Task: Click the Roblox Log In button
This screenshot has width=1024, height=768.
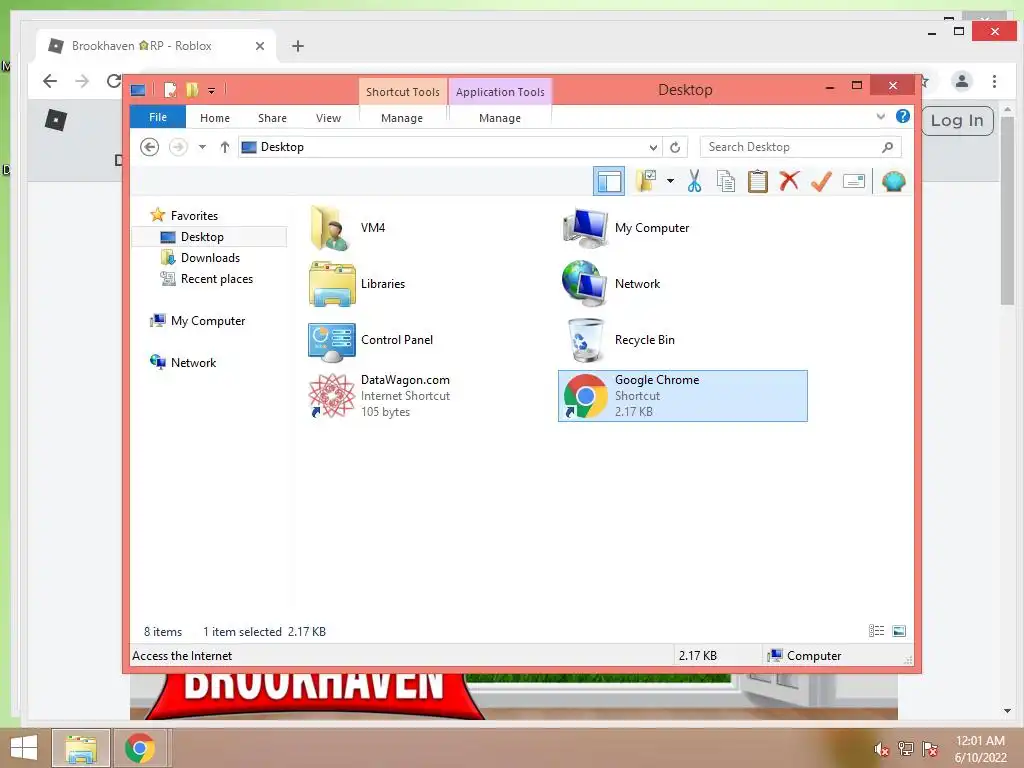Action: coord(957,121)
